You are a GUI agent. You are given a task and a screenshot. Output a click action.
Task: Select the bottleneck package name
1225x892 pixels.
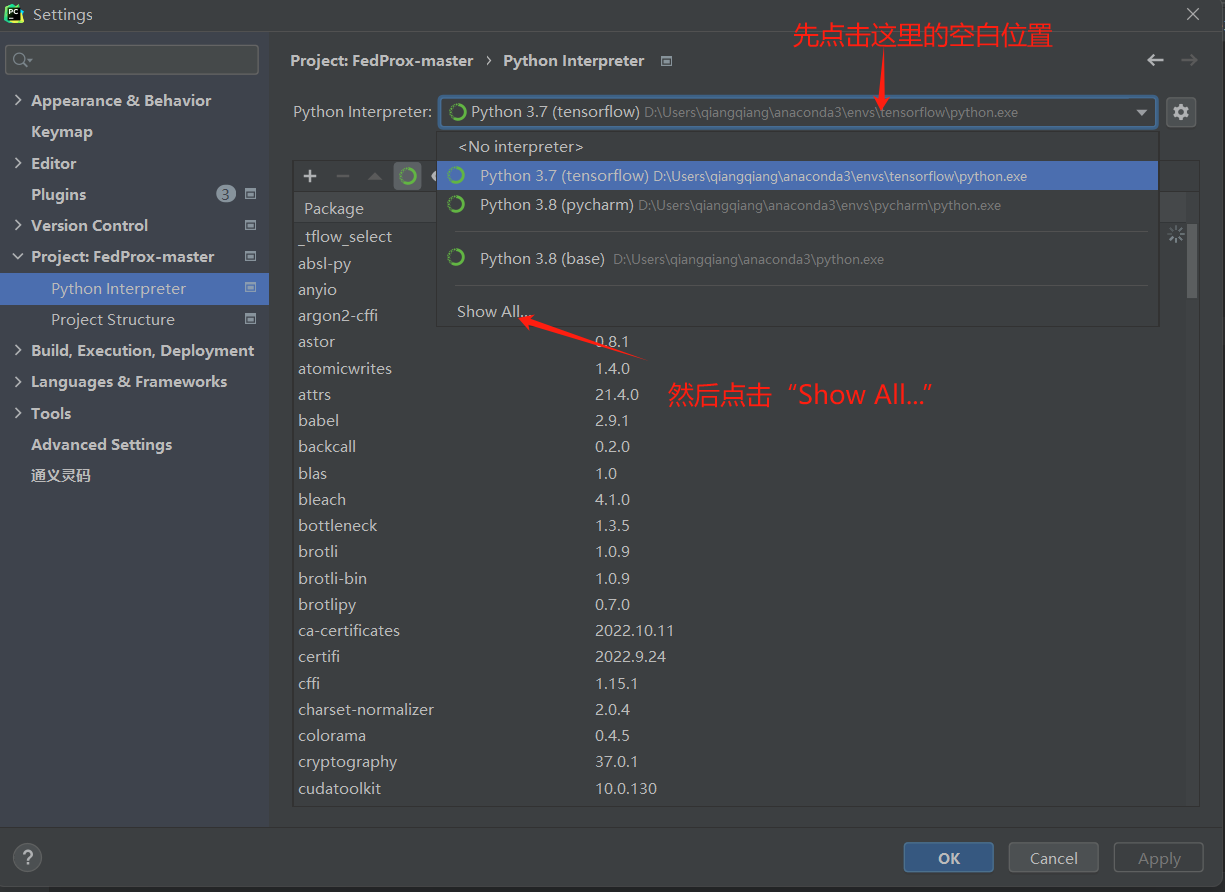338,525
